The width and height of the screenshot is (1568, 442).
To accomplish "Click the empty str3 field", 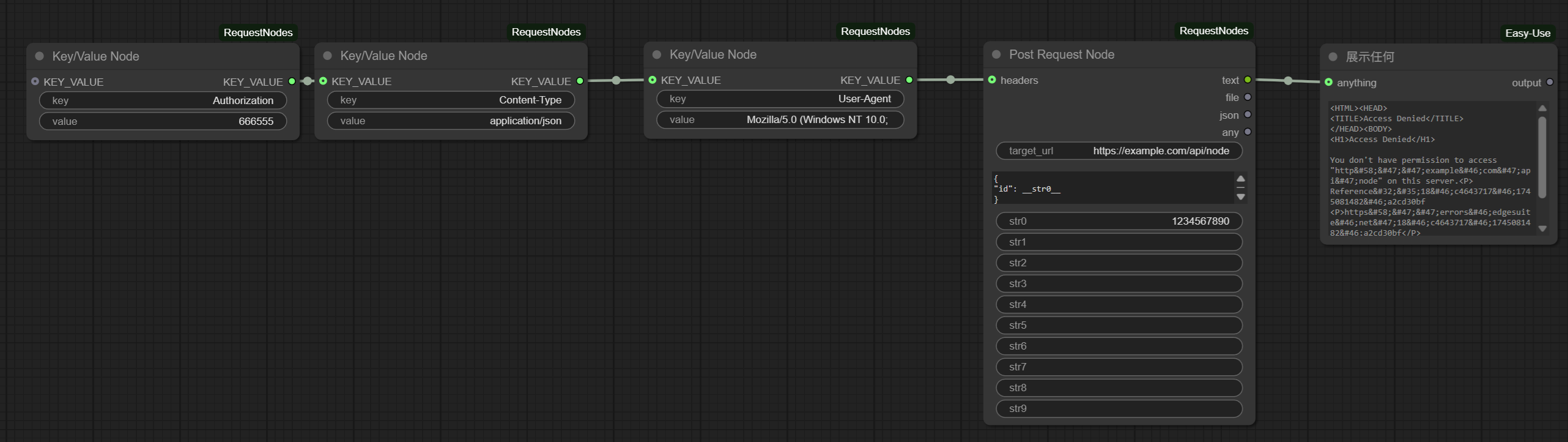I will pos(1119,283).
